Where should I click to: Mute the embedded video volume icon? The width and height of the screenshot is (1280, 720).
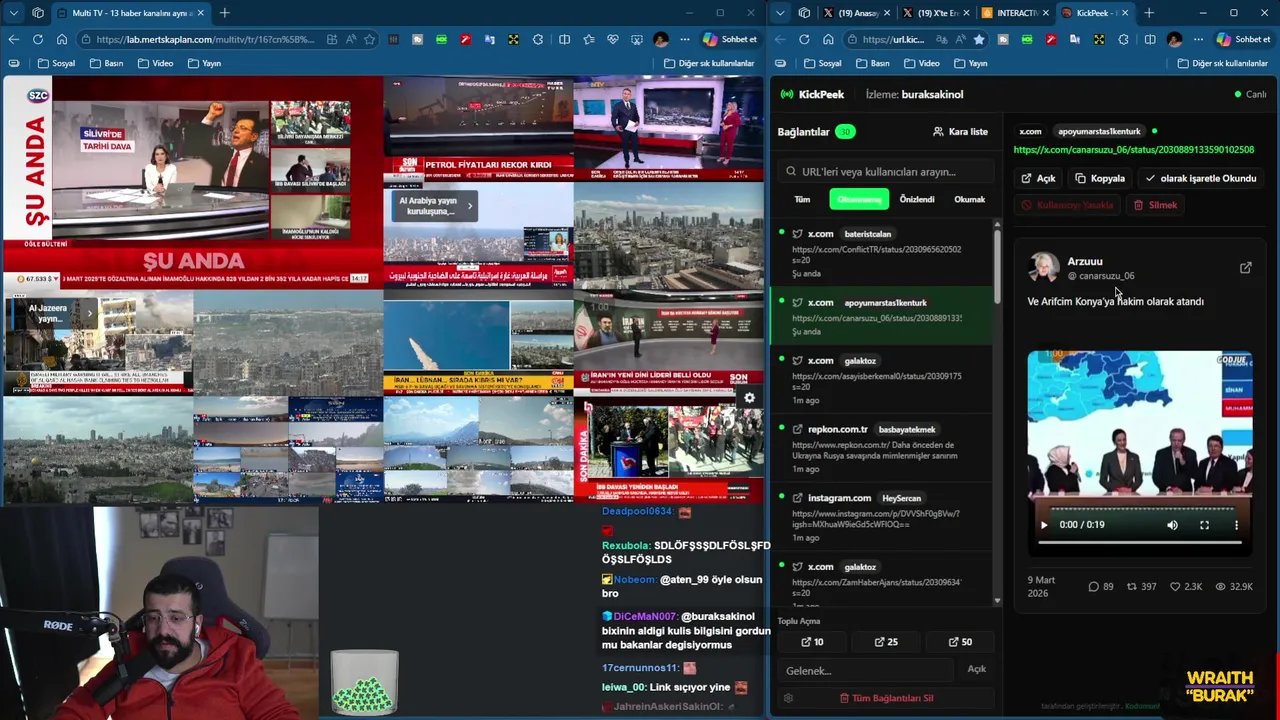[1172, 524]
